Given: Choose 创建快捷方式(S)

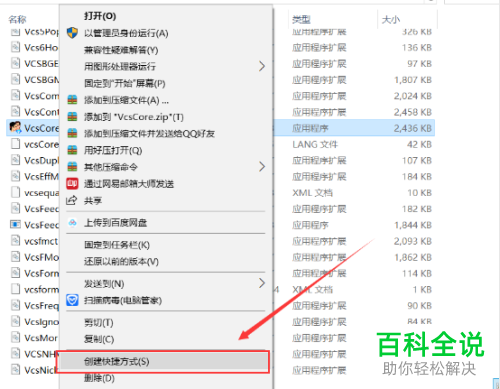Looking at the screenshot, I should tap(116, 361).
